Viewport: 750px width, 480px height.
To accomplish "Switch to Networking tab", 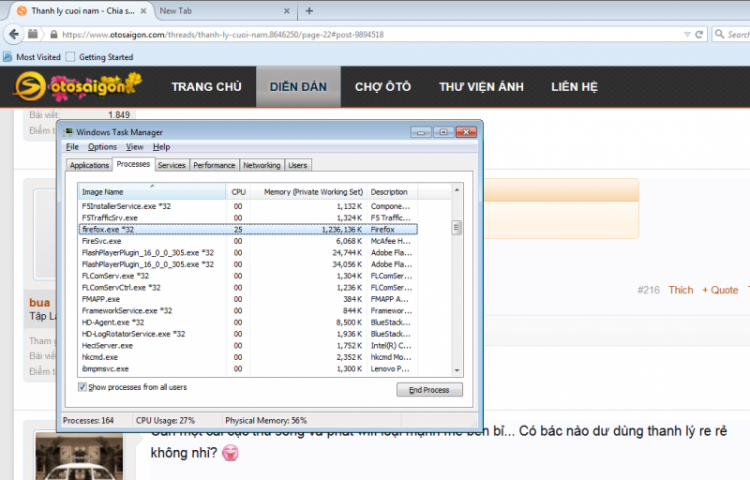I will 262,165.
